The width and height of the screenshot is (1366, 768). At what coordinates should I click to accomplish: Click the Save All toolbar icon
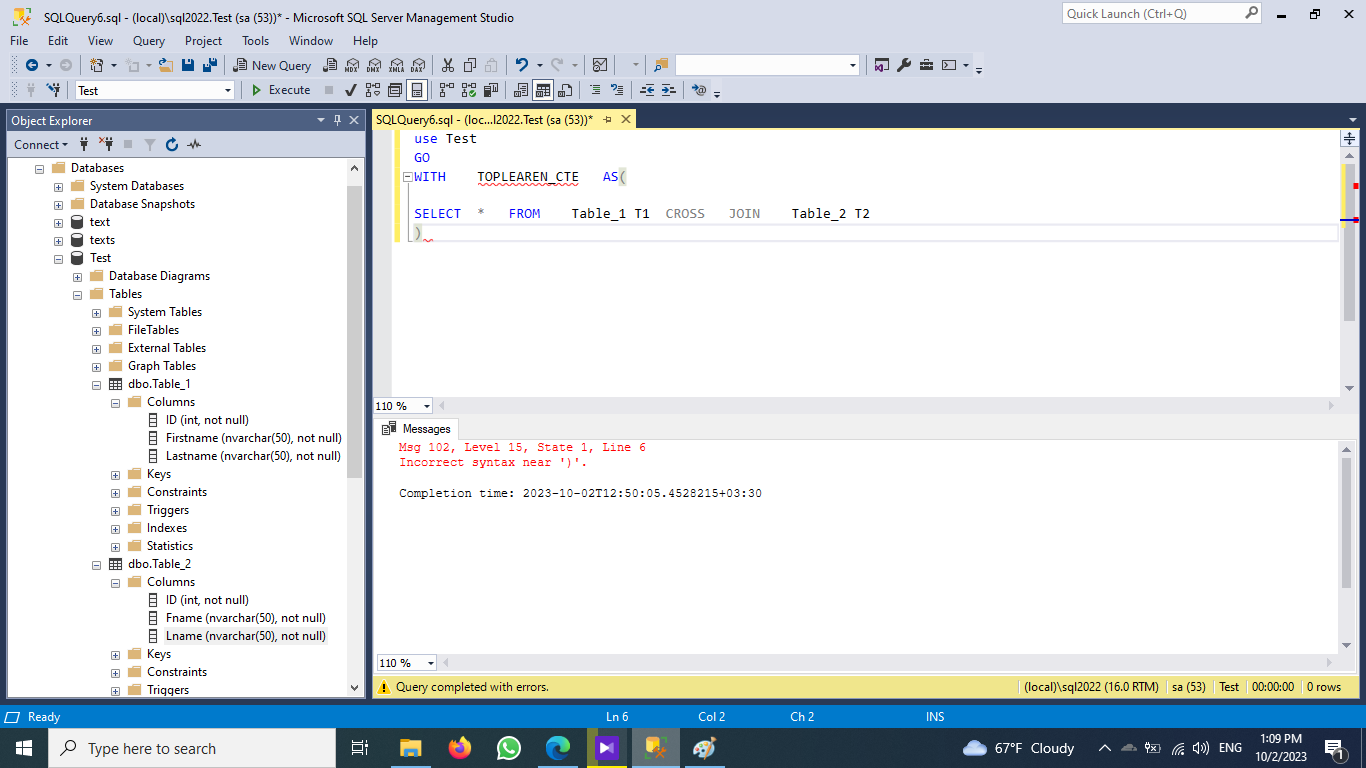210,65
